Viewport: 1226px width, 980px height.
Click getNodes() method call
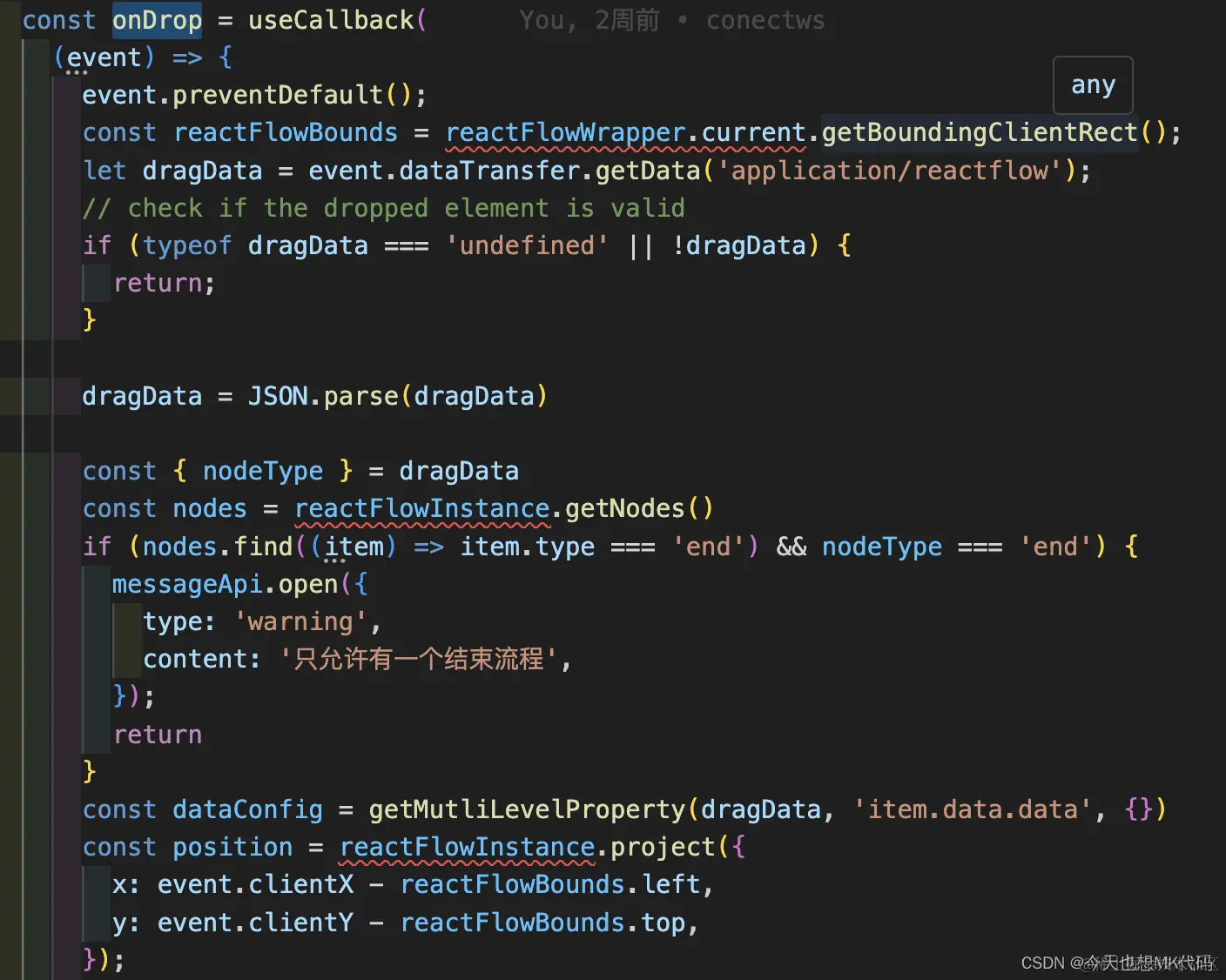pyautogui.click(x=640, y=508)
